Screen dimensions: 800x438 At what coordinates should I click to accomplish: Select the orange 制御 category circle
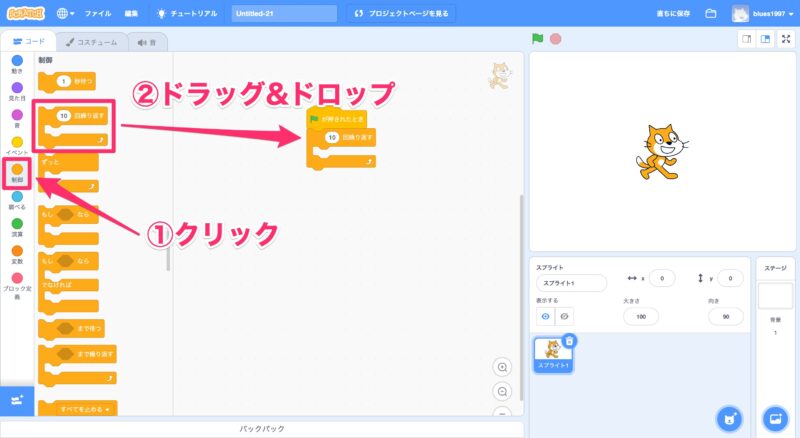point(17,170)
